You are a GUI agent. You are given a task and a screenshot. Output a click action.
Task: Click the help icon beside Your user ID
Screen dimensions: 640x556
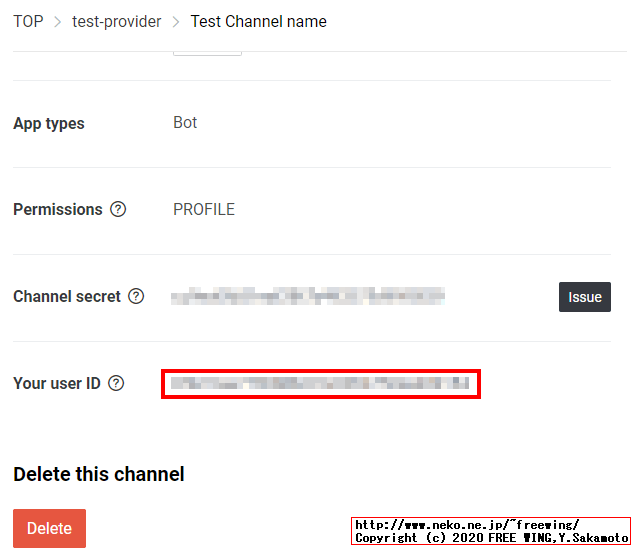click(x=116, y=383)
